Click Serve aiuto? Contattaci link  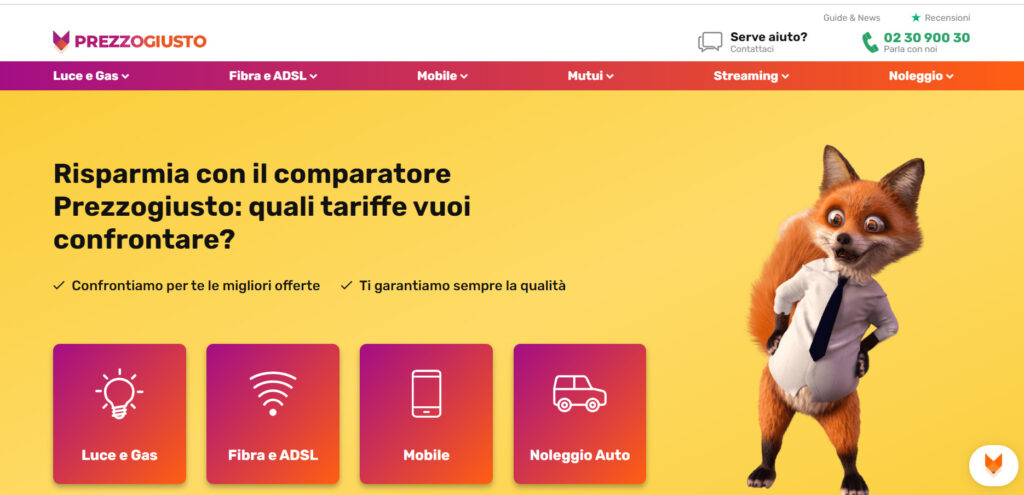pos(769,42)
